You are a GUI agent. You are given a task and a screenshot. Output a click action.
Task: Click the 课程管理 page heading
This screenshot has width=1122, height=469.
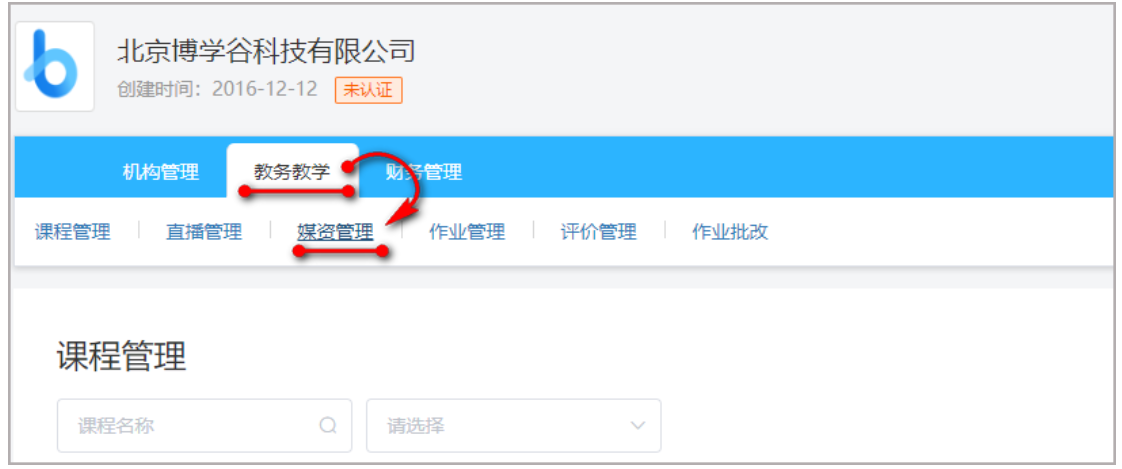click(122, 356)
